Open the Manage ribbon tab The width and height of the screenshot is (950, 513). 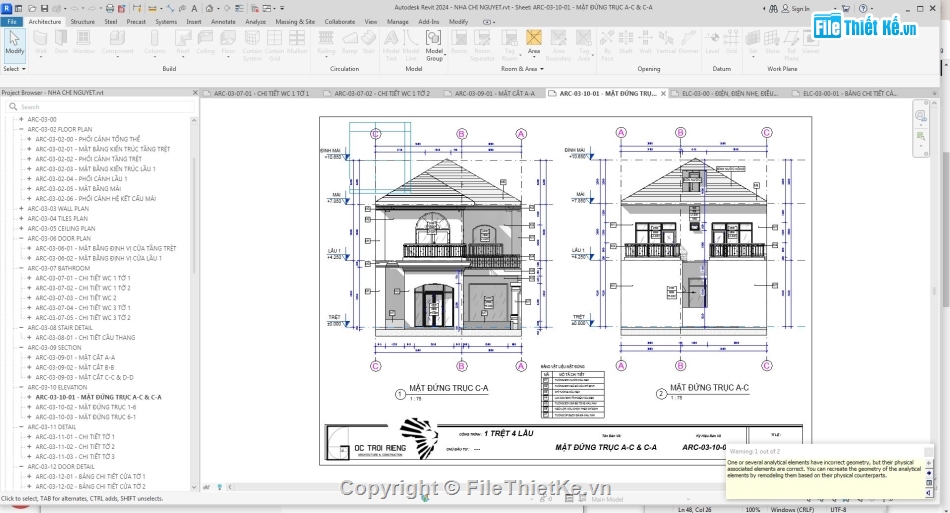click(x=397, y=21)
